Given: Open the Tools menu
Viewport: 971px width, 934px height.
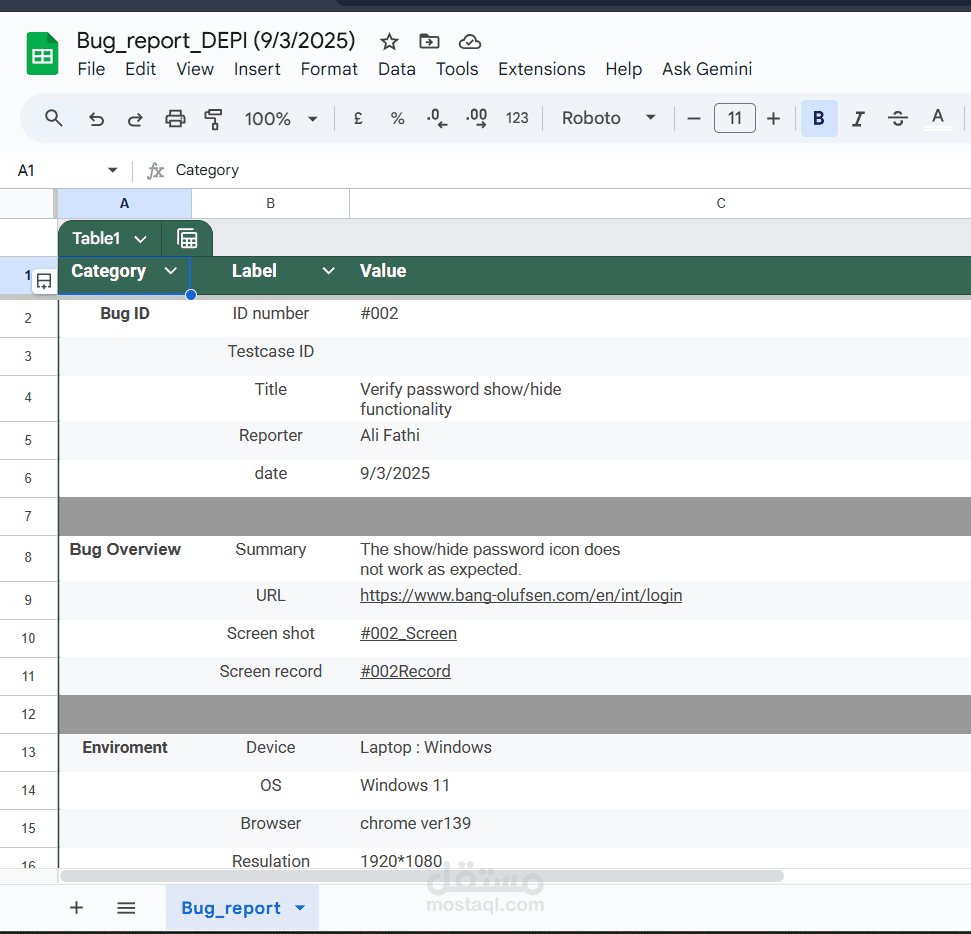Looking at the screenshot, I should click(457, 69).
